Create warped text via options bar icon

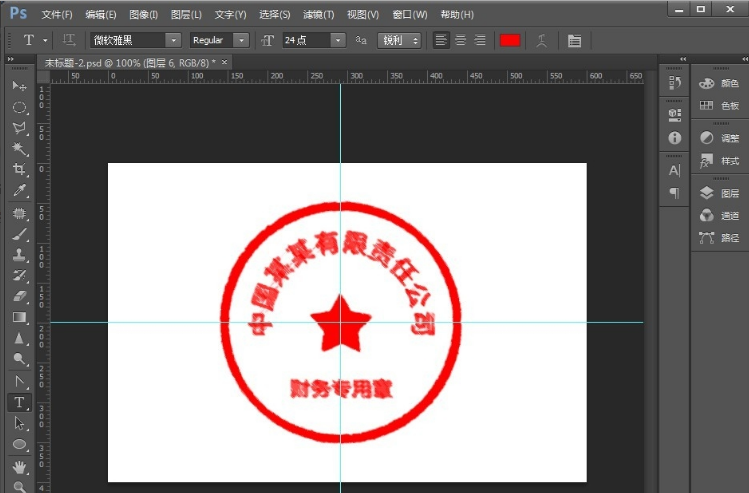[541, 41]
